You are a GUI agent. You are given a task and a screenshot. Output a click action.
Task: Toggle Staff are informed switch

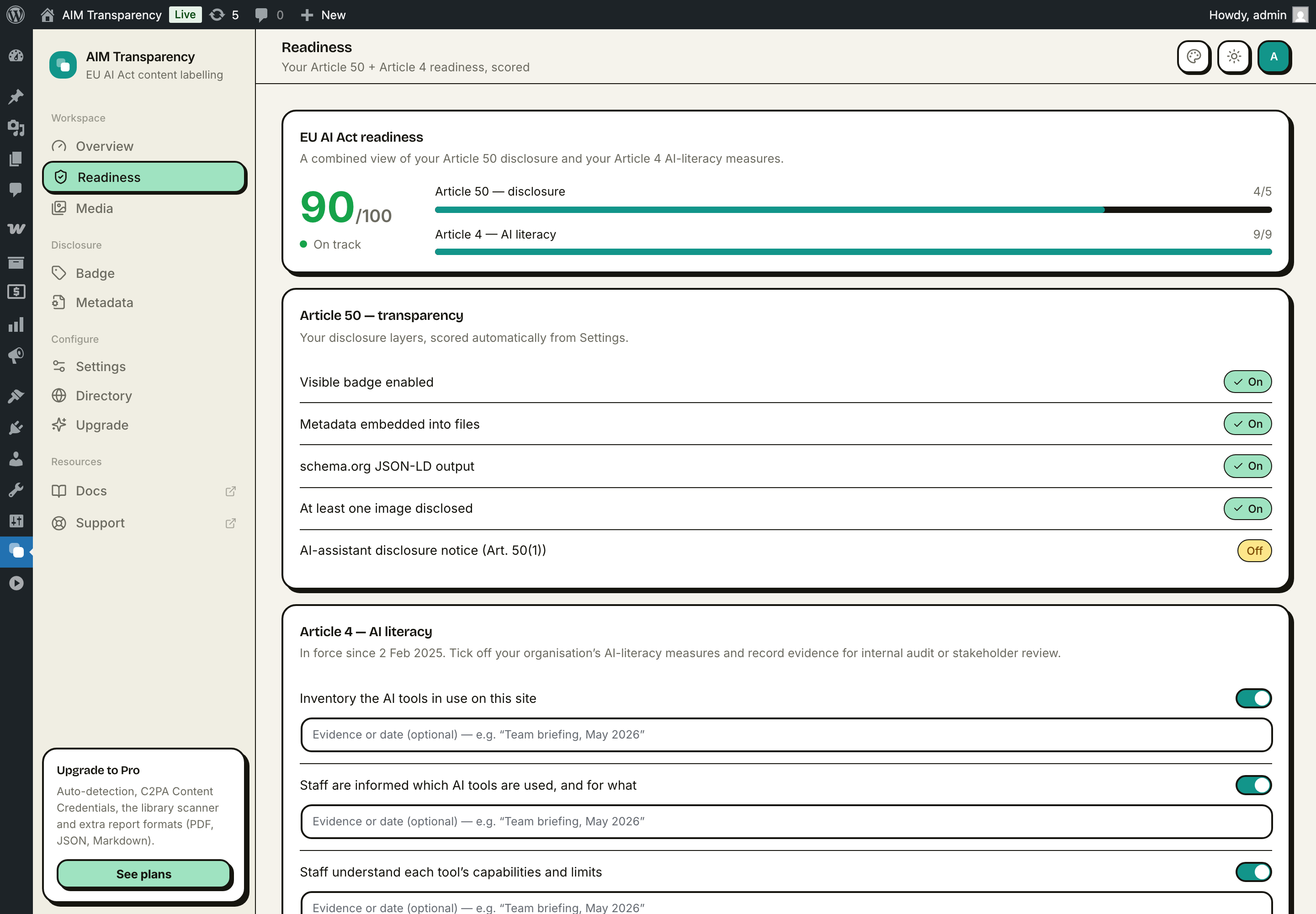coord(1253,785)
